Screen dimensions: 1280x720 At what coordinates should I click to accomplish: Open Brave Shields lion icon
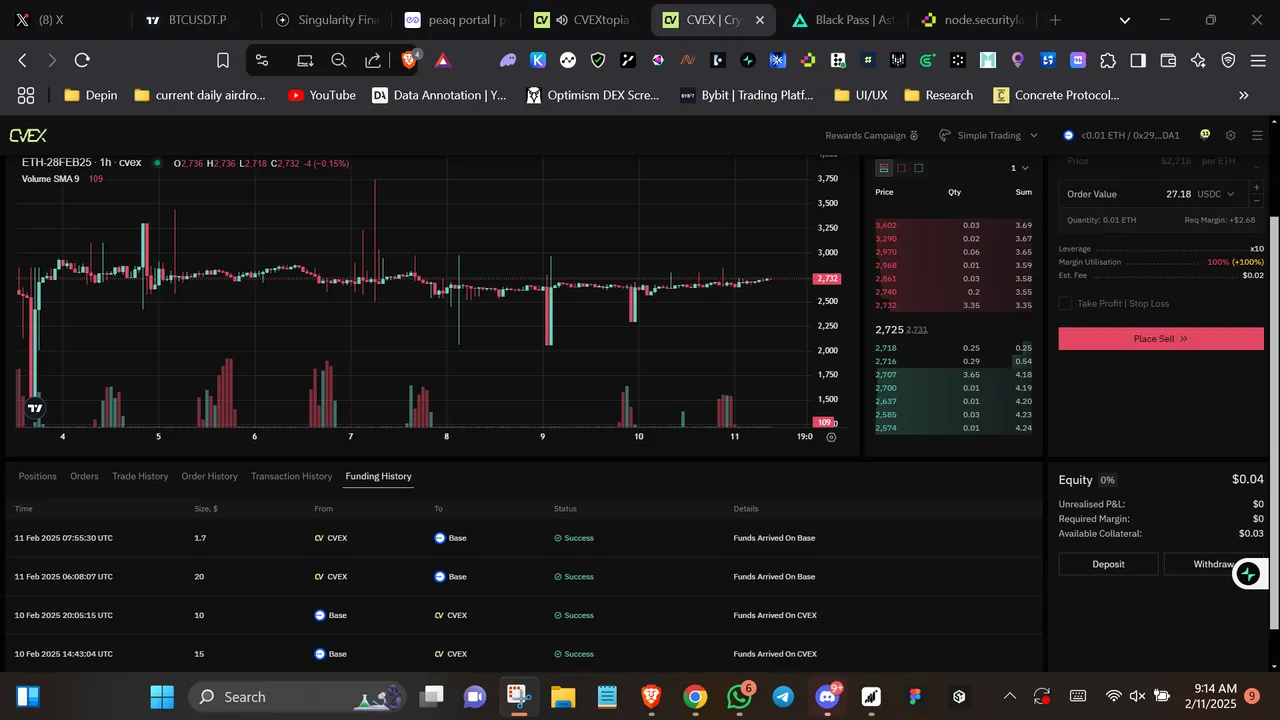tap(409, 61)
